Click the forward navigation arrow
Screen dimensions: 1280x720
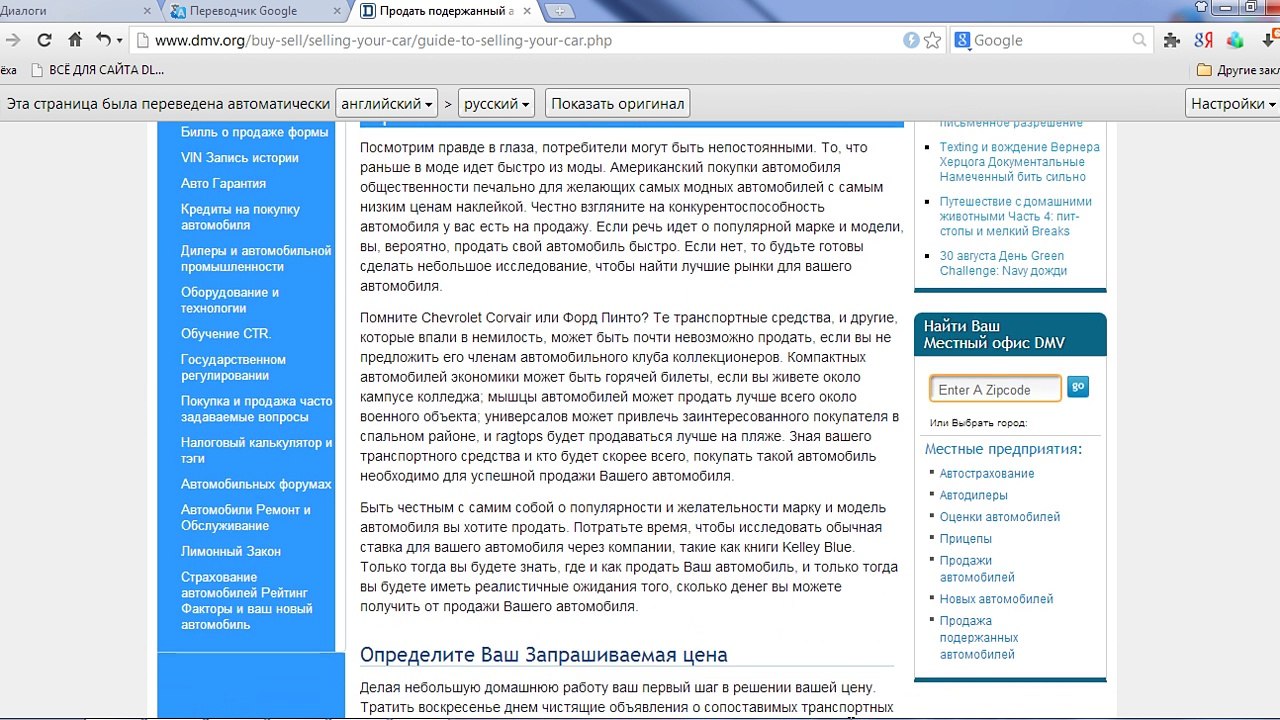pos(12,40)
